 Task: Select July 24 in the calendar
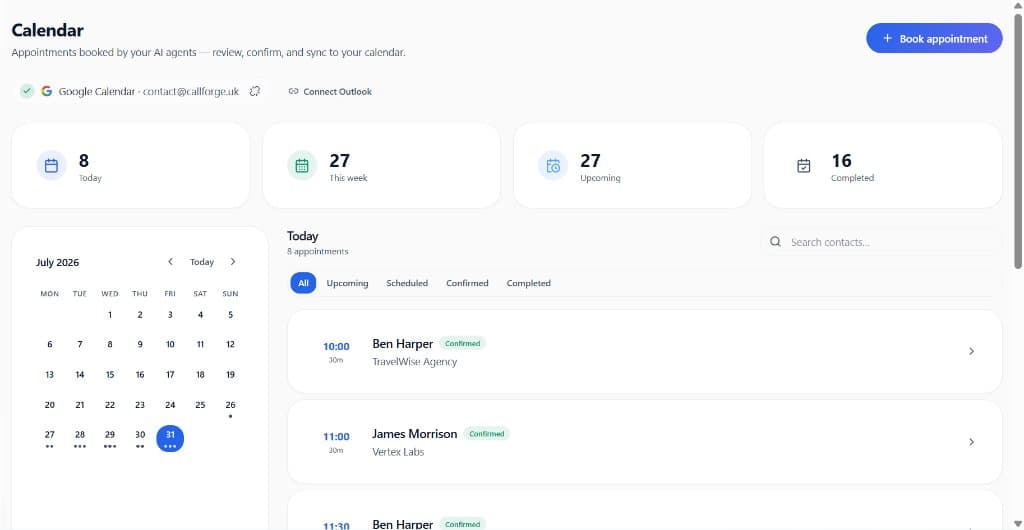170,405
